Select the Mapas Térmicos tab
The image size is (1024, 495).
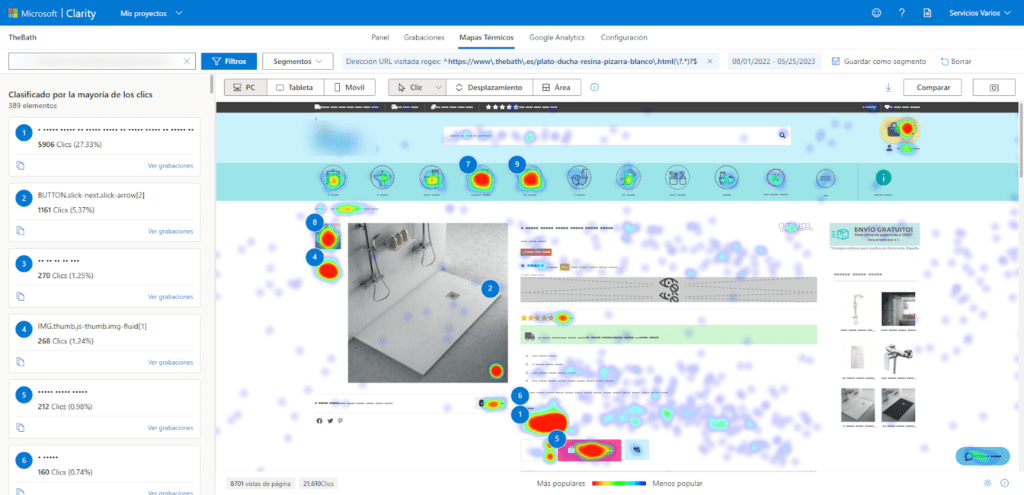click(487, 38)
